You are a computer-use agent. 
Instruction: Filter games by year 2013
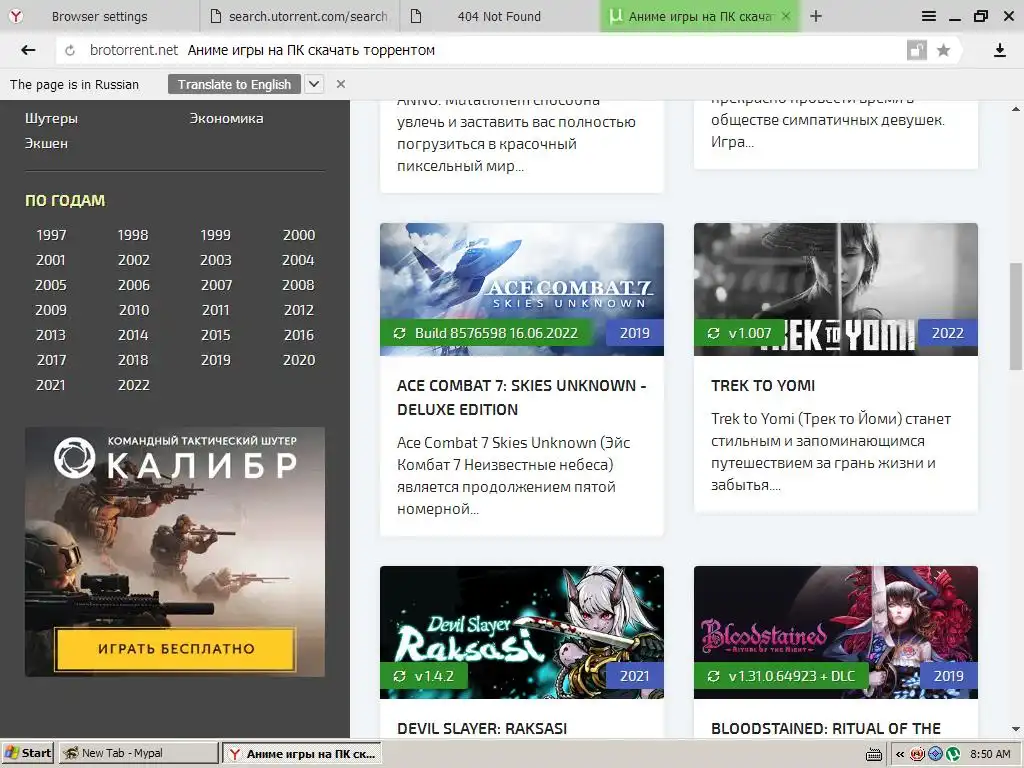pos(51,335)
